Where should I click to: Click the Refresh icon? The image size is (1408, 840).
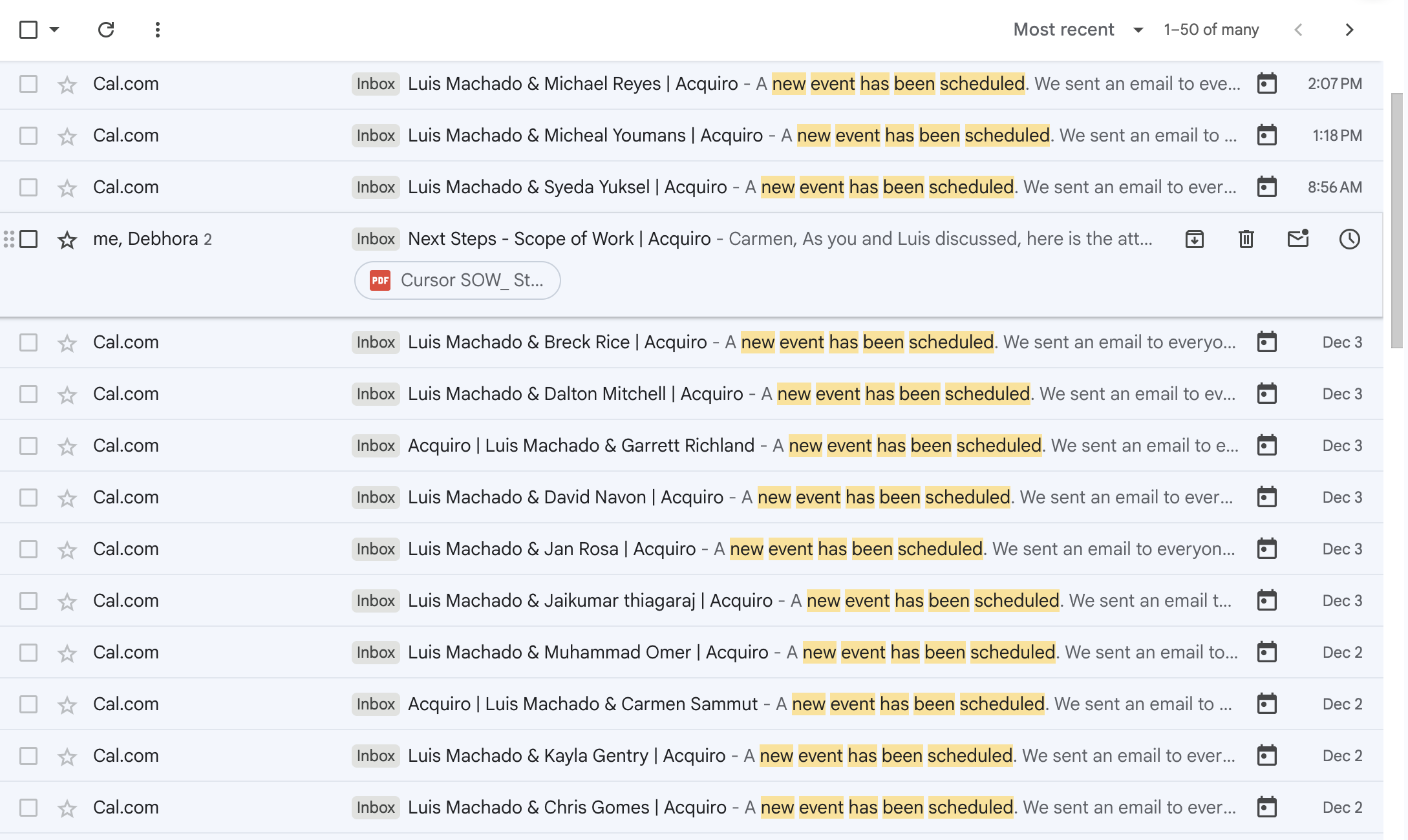[106, 30]
